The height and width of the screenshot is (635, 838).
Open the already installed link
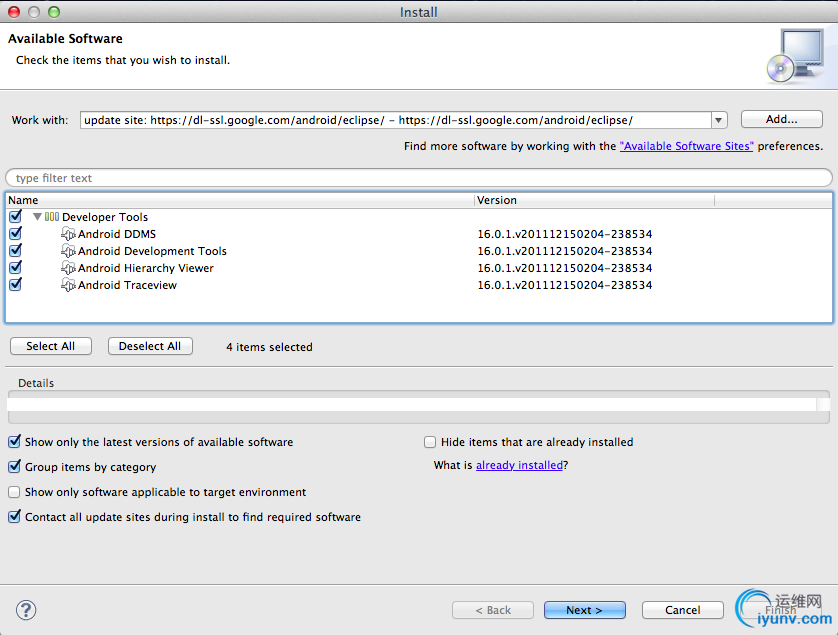(x=519, y=466)
